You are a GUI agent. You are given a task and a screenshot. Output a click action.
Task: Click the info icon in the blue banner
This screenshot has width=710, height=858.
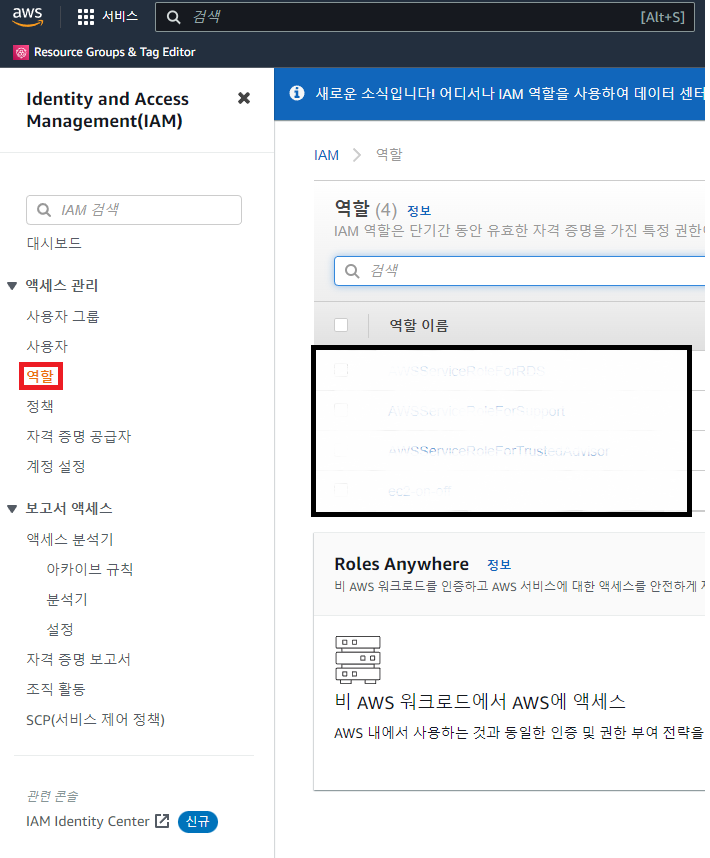[x=296, y=93]
